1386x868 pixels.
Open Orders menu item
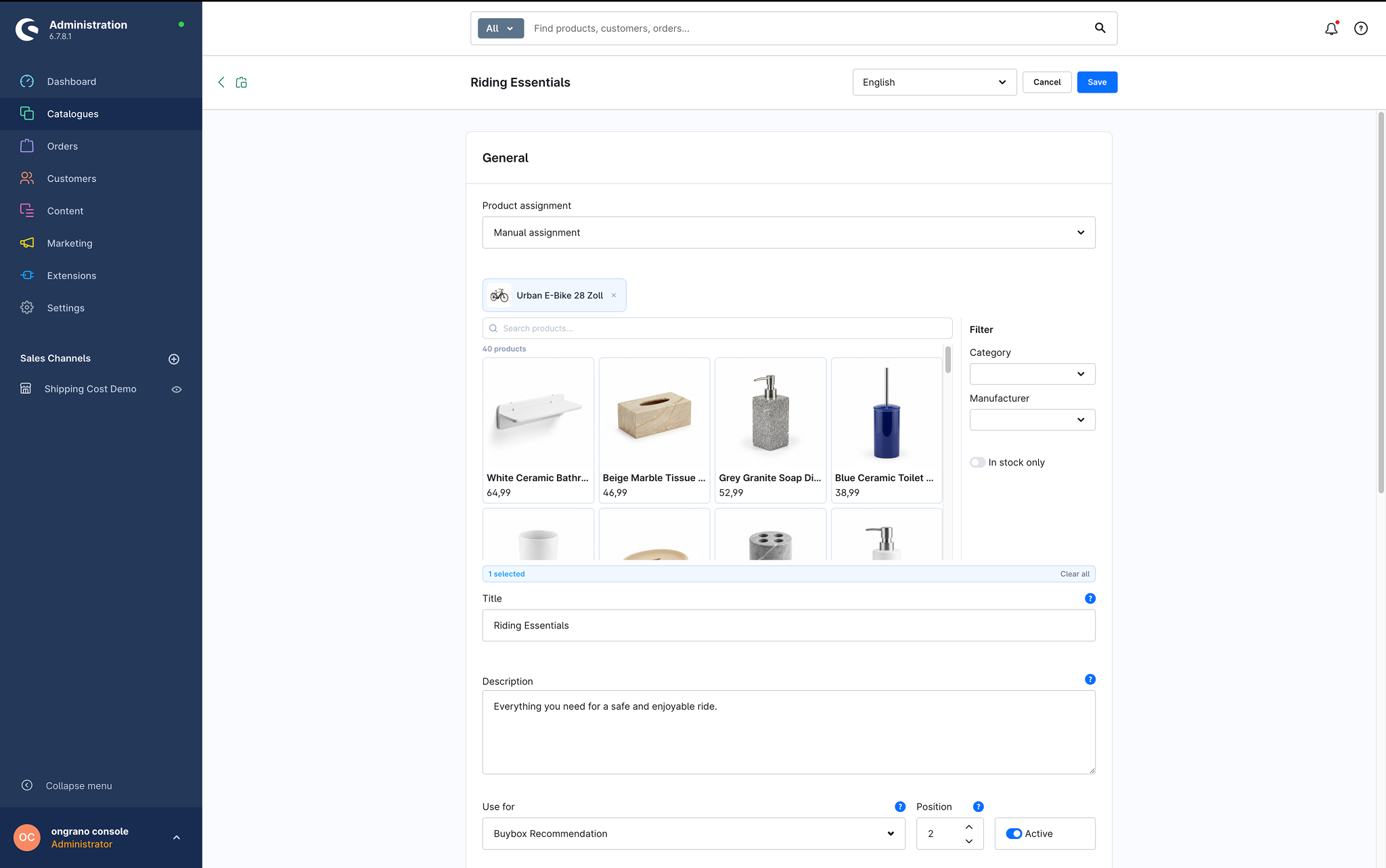coord(101,146)
